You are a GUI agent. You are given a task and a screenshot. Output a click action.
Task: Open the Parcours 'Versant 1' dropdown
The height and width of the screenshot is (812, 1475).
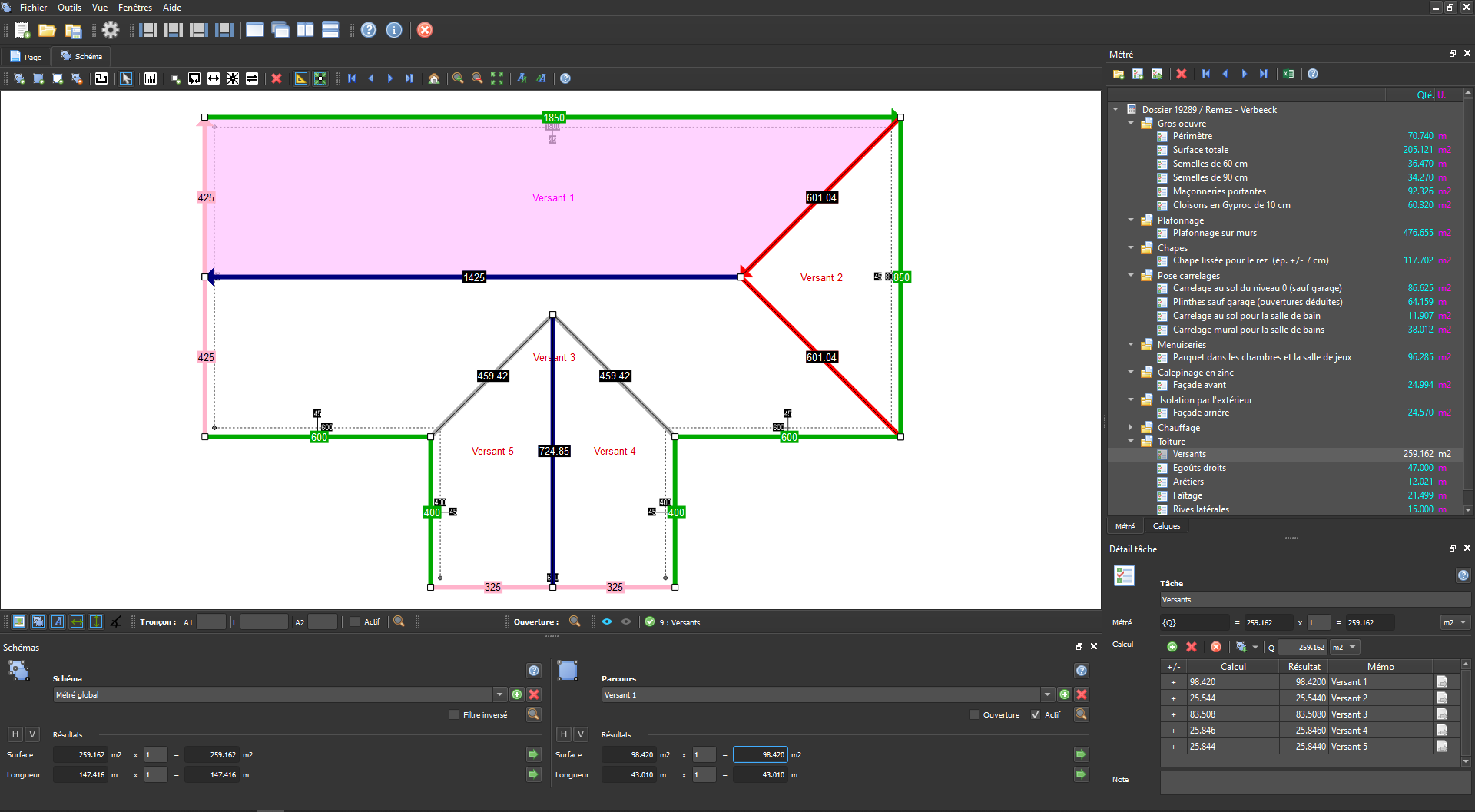1048,694
